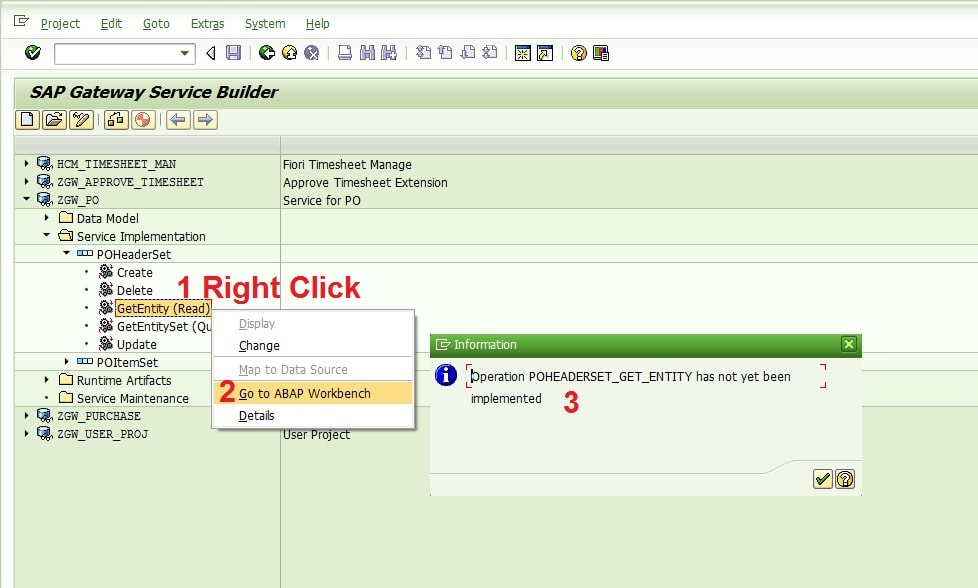
Task: Click the Previous Page icon
Action: (445, 53)
